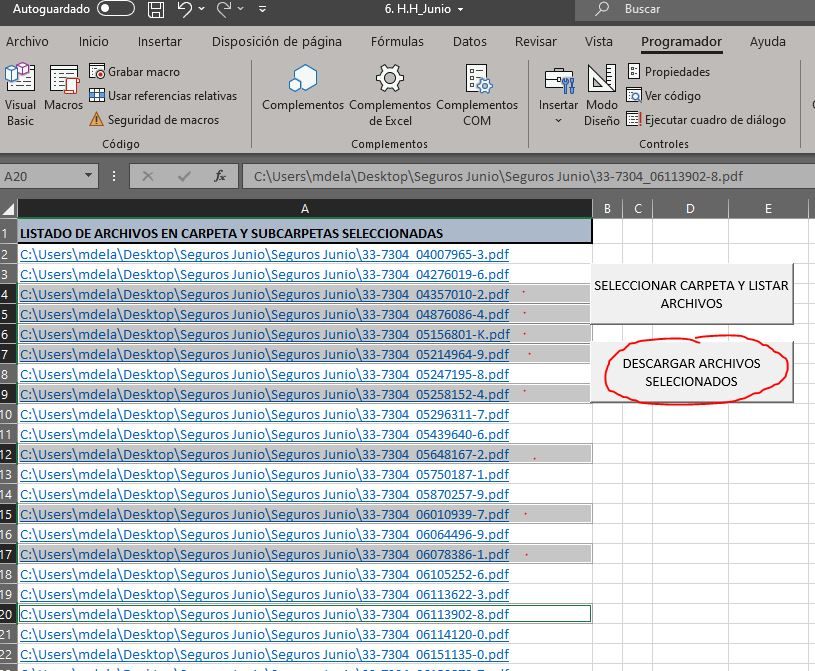Click DESCARGAR ARCHIVOS SELECIONADOS button
This screenshot has width=815, height=671.
[x=691, y=372]
